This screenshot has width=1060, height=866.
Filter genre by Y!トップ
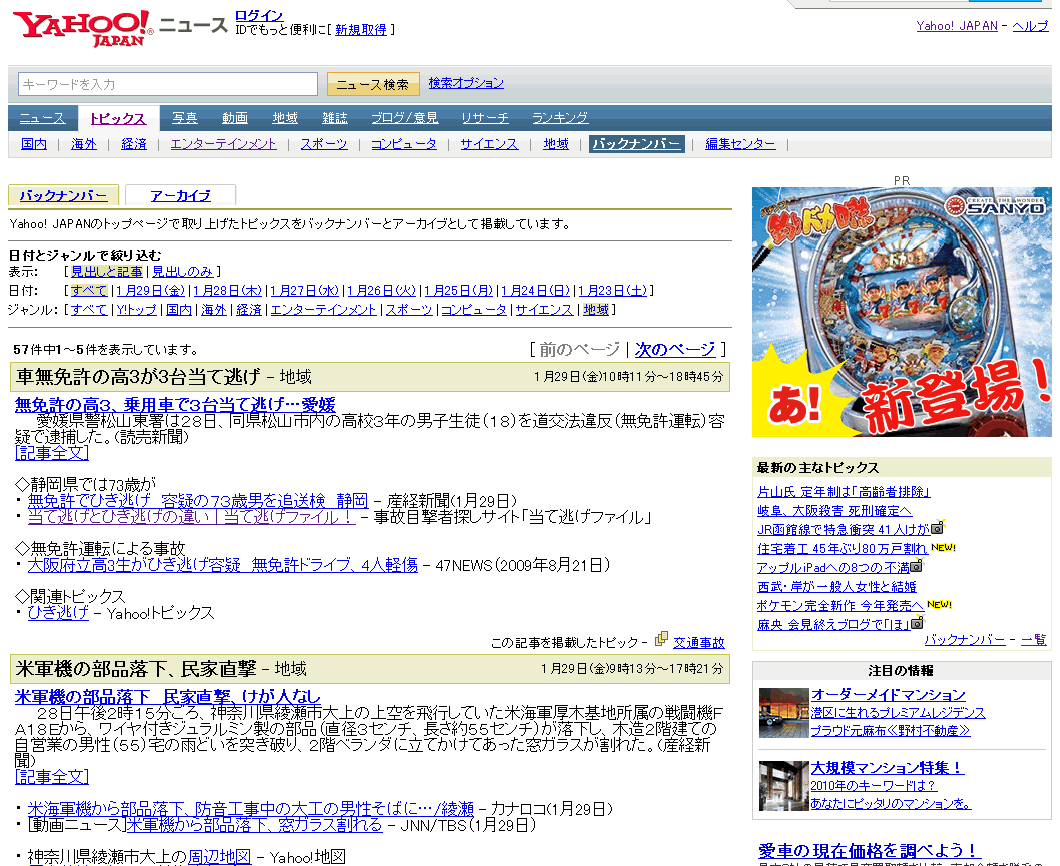pos(137,310)
